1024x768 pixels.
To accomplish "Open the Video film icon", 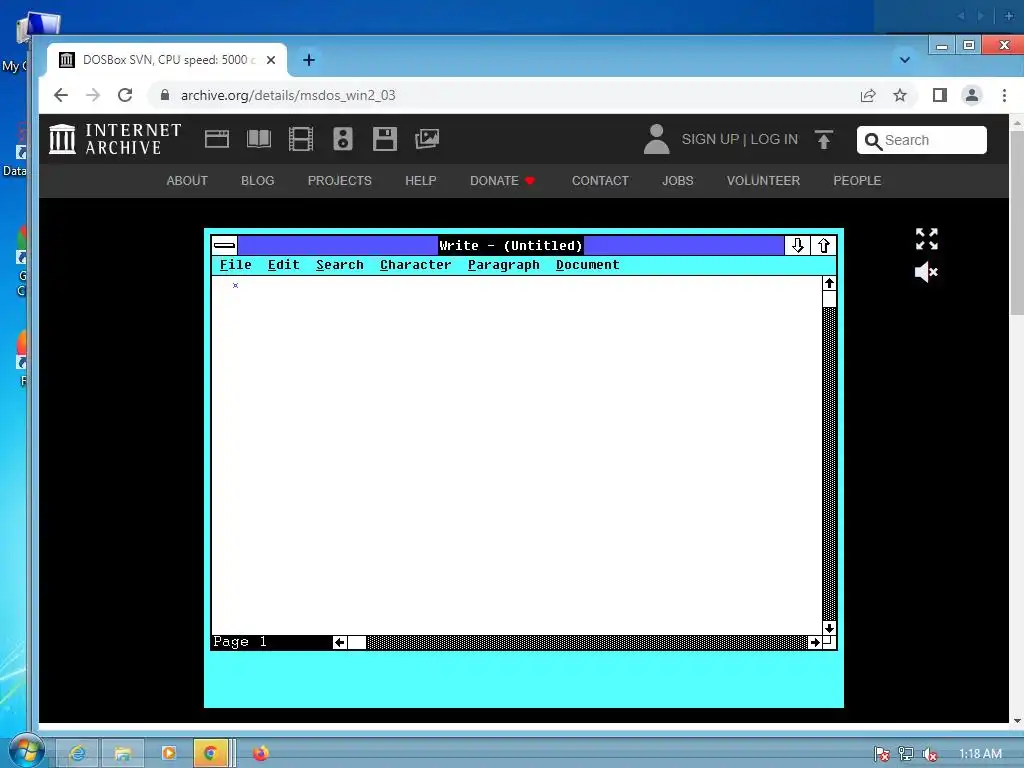I will tap(300, 139).
